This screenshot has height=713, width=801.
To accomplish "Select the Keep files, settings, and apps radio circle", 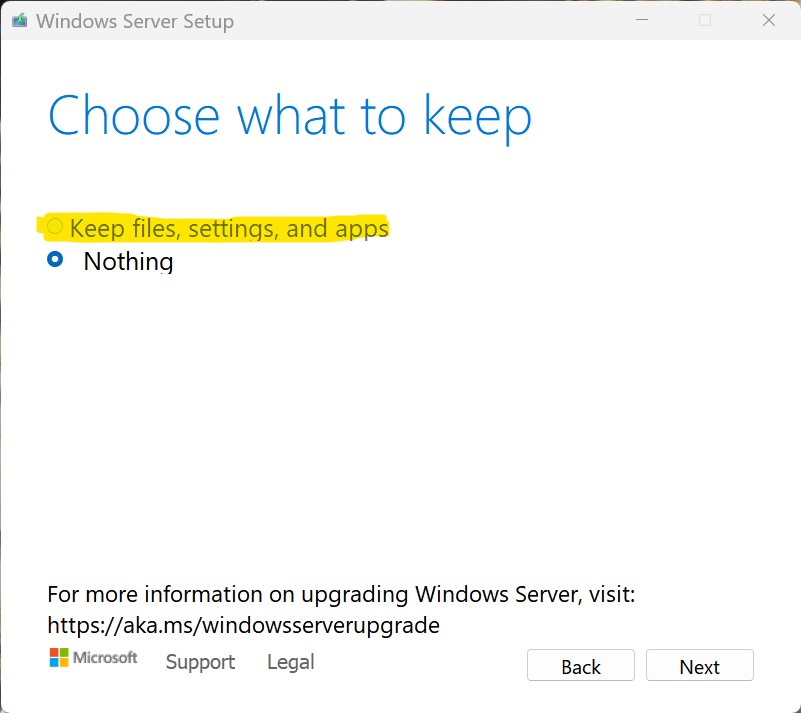I will [x=55, y=226].
